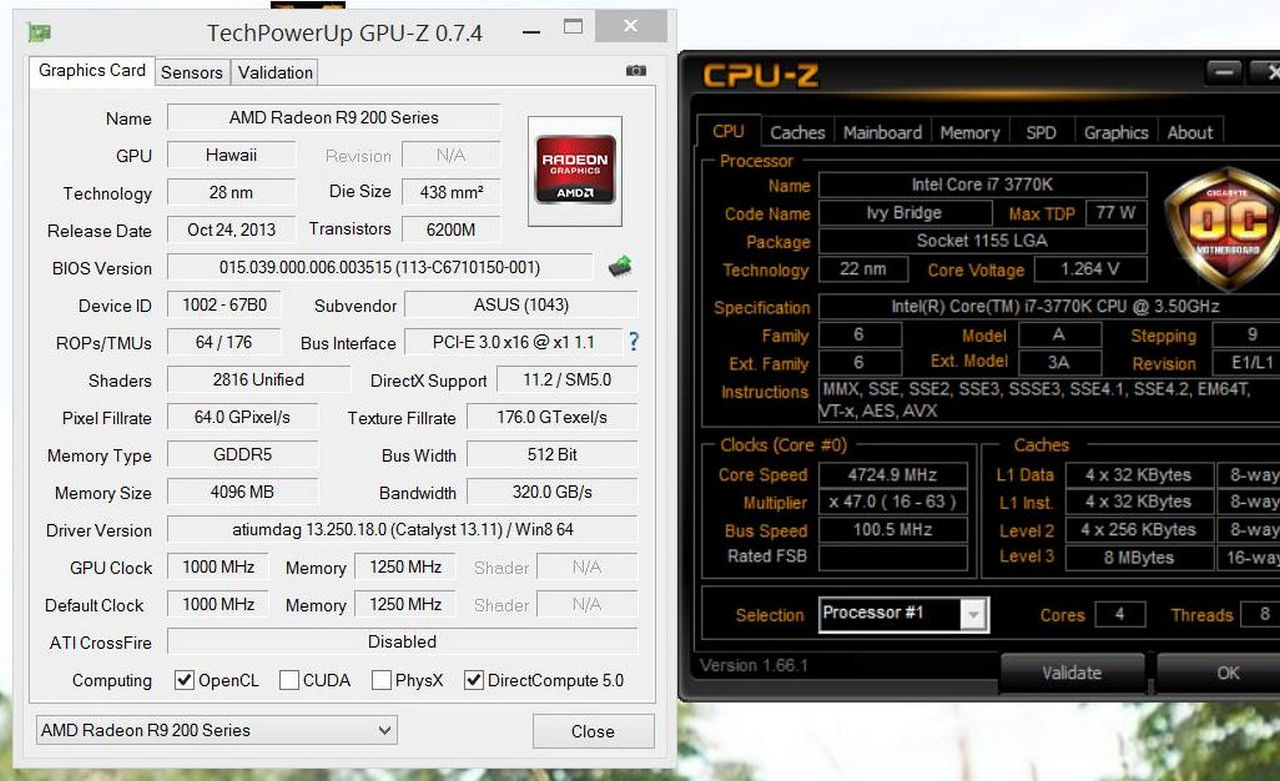The height and width of the screenshot is (781, 1280).
Task: Select the Graphics Card tab in GPU-Z
Action: [92, 70]
